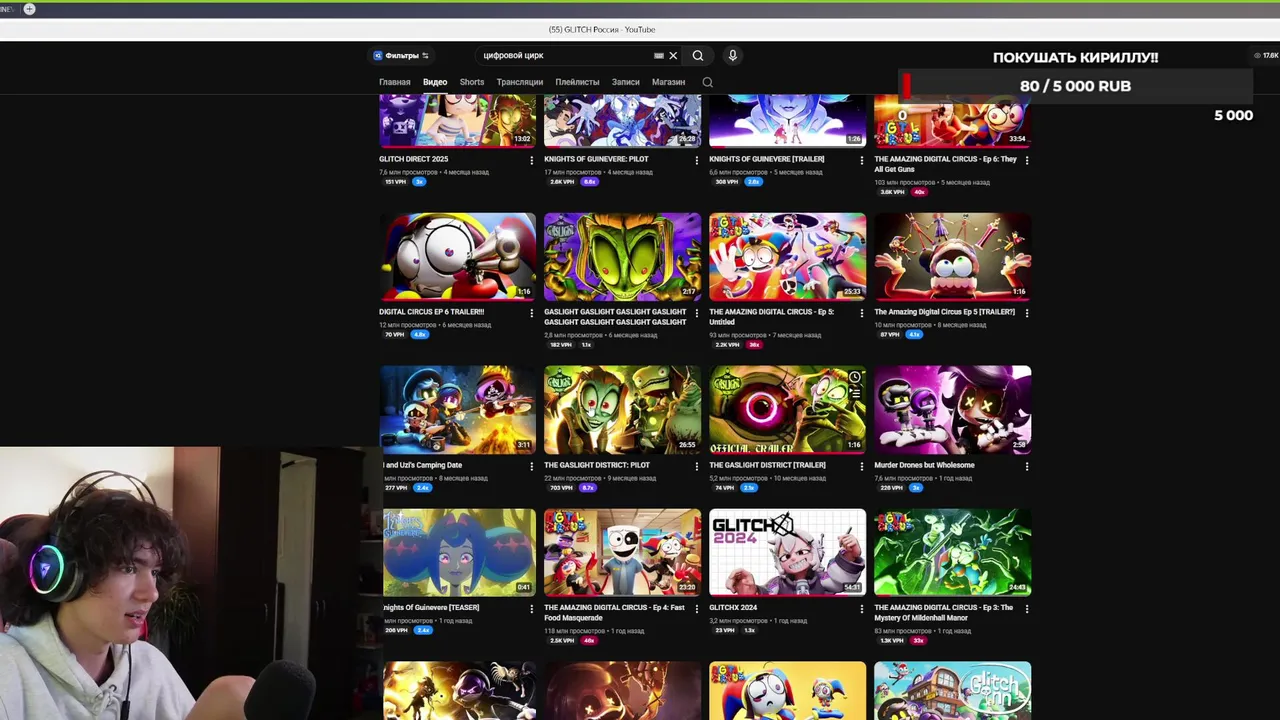1280x720 pixels.
Task: Open menu for Ep 3: Mildenhall Manor video
Action: click(1027, 609)
